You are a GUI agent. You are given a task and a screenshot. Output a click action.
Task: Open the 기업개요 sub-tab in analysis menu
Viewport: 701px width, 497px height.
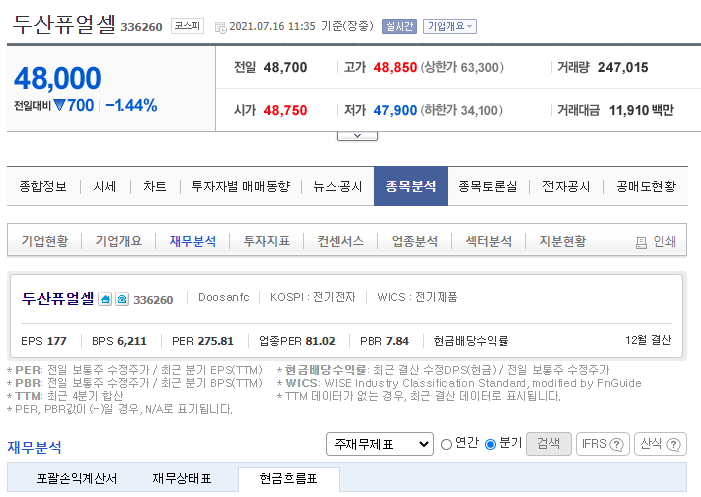[x=118, y=241]
